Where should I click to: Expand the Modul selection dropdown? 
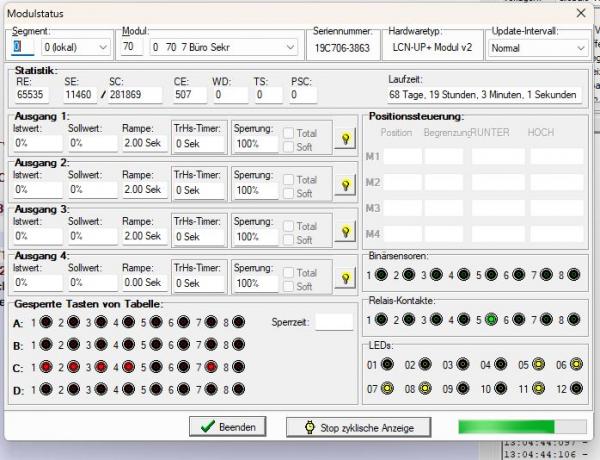(x=288, y=47)
